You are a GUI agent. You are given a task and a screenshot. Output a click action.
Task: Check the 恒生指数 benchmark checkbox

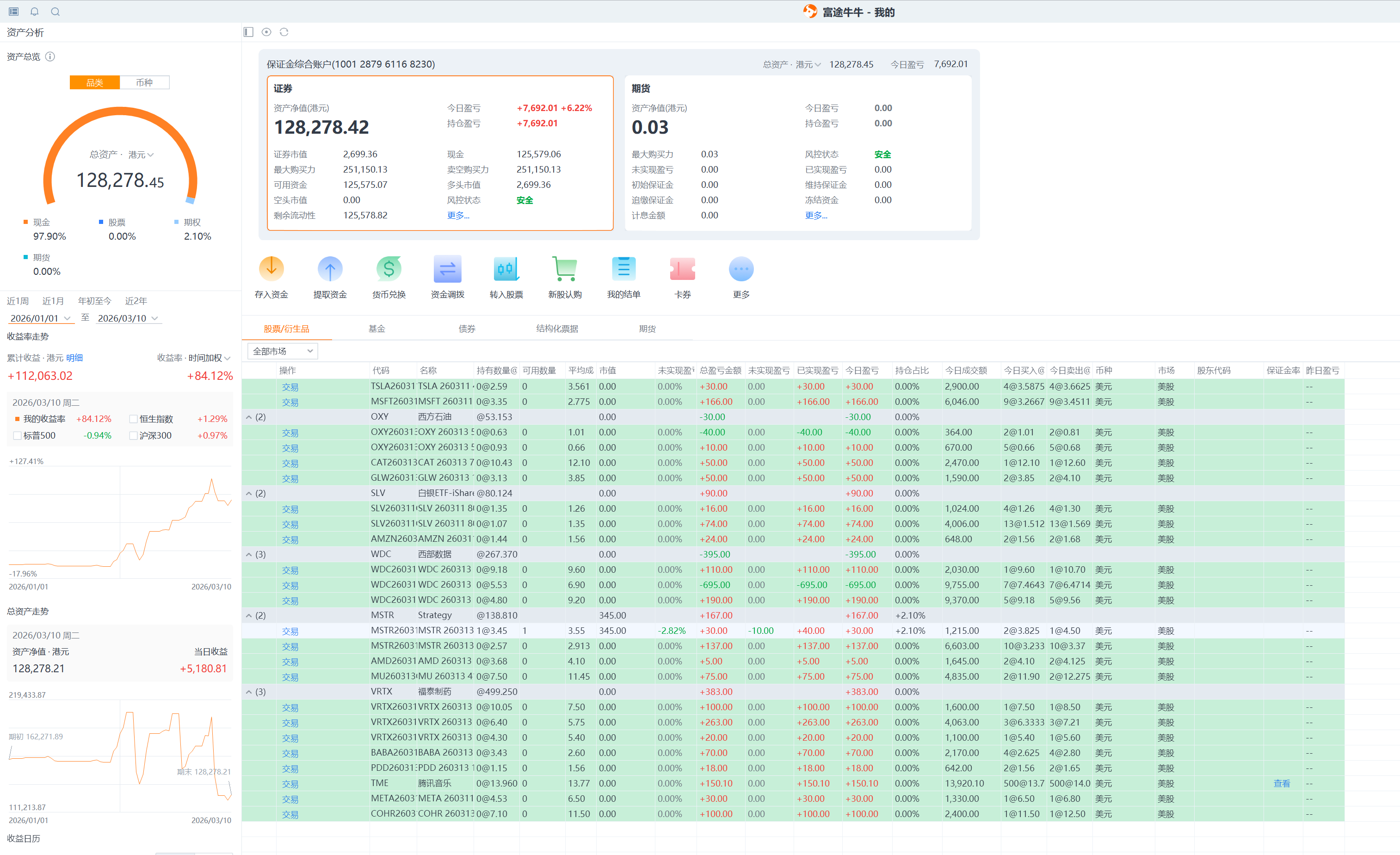134,419
